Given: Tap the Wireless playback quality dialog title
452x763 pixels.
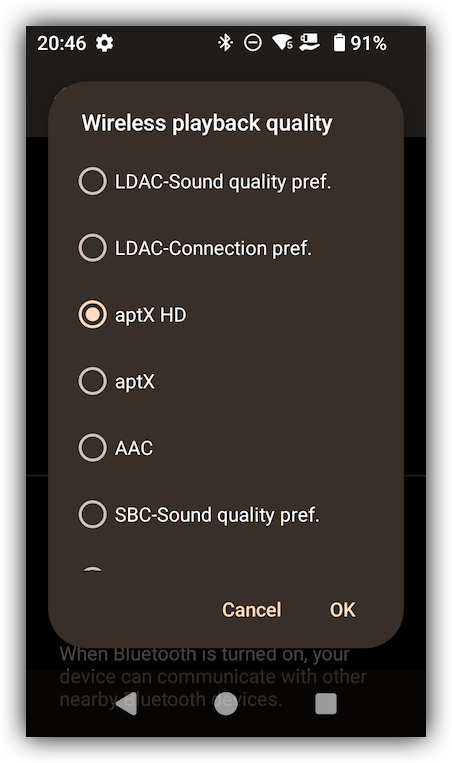Looking at the screenshot, I should pyautogui.click(x=207, y=123).
